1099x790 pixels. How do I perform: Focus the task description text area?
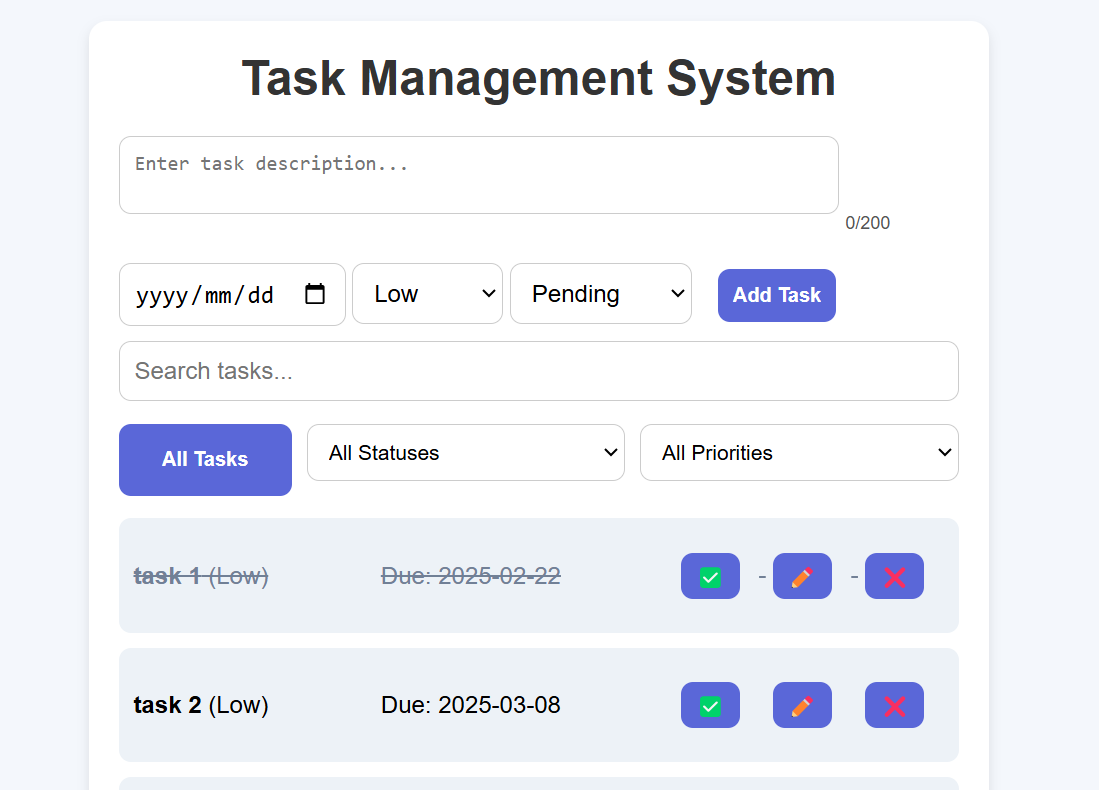click(x=479, y=175)
